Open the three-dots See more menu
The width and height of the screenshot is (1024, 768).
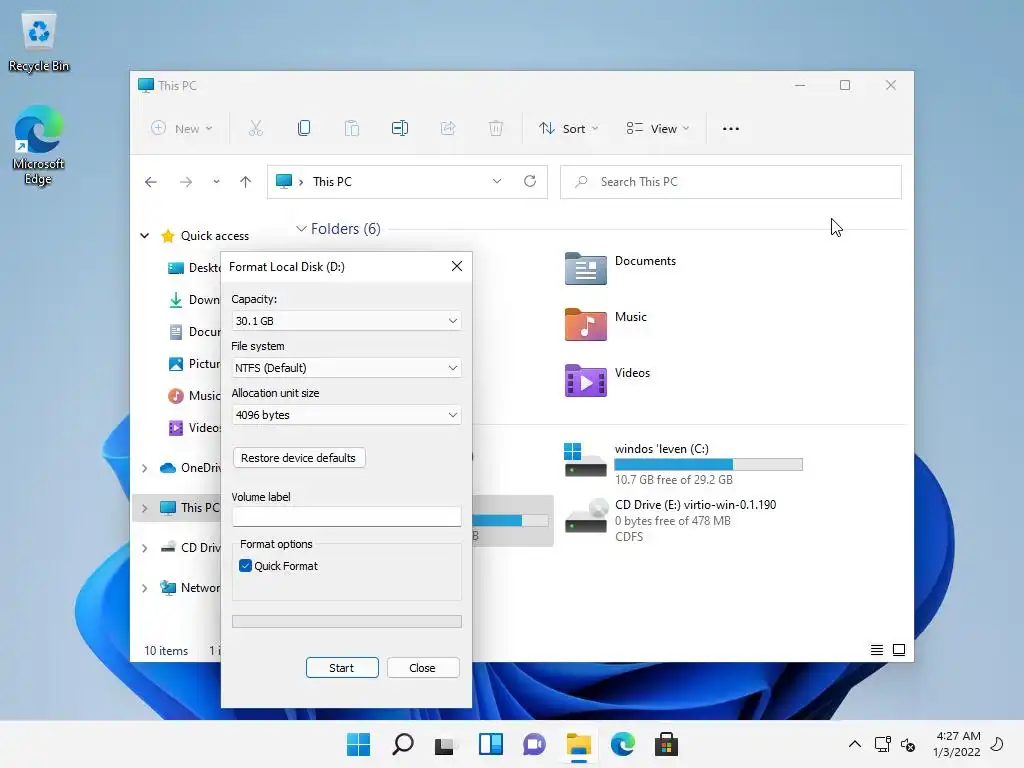[731, 129]
